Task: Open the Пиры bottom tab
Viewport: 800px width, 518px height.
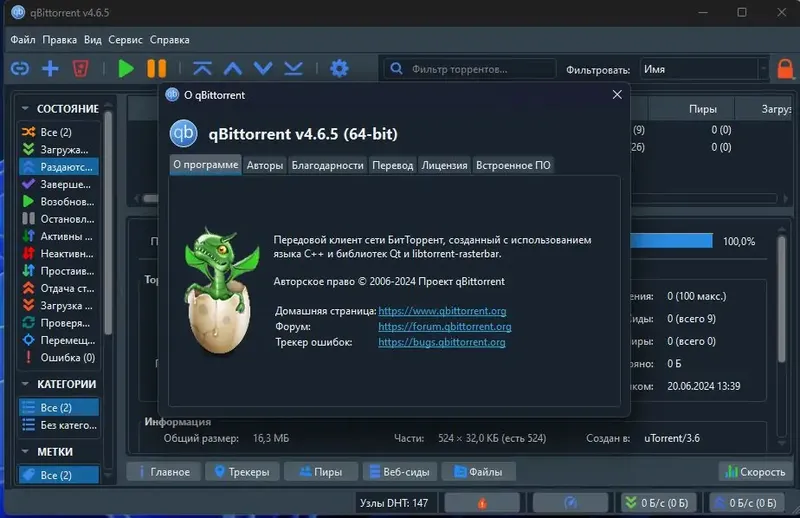Action: [x=321, y=472]
